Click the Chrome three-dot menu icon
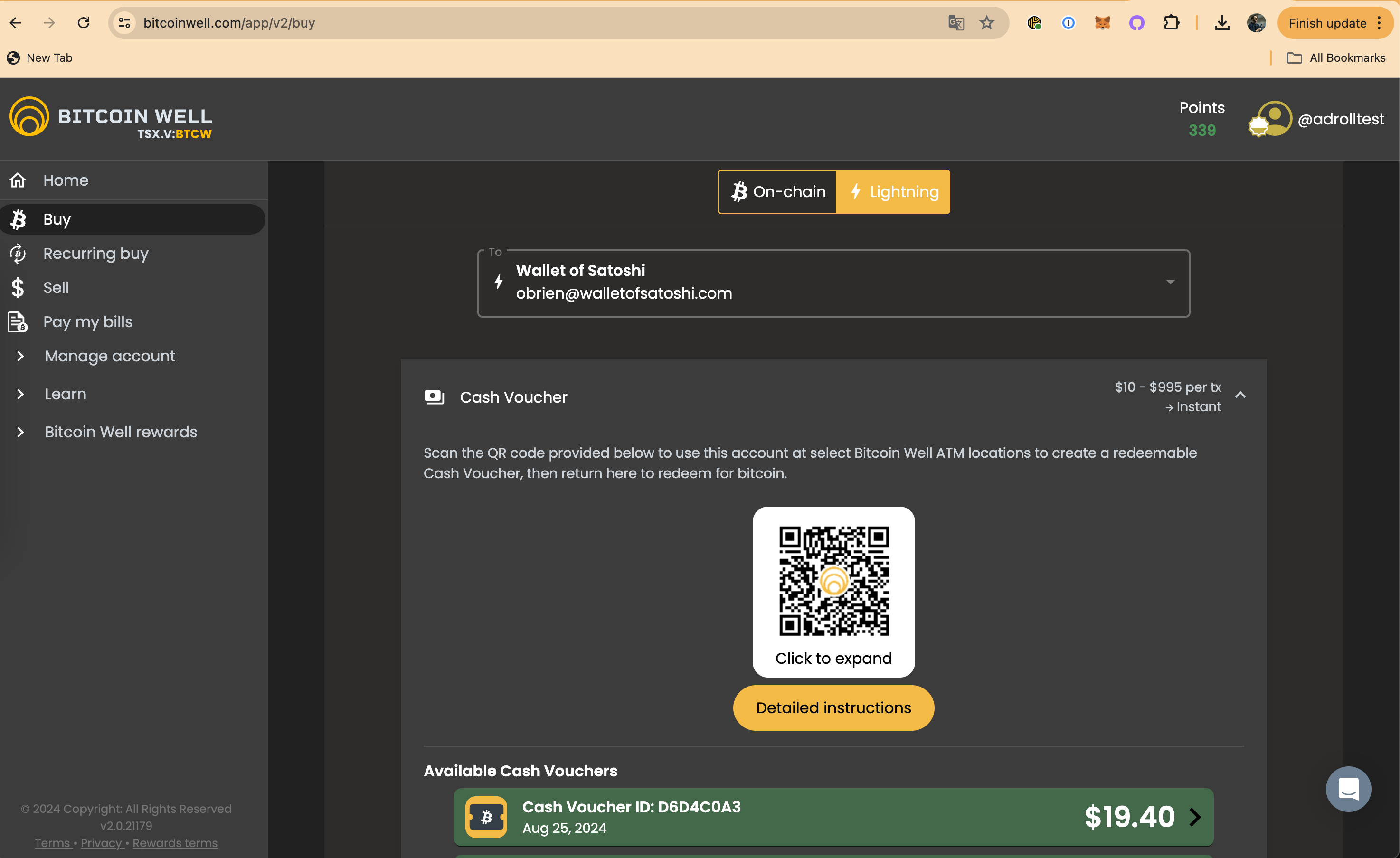Viewport: 1400px width, 858px height. (1379, 23)
